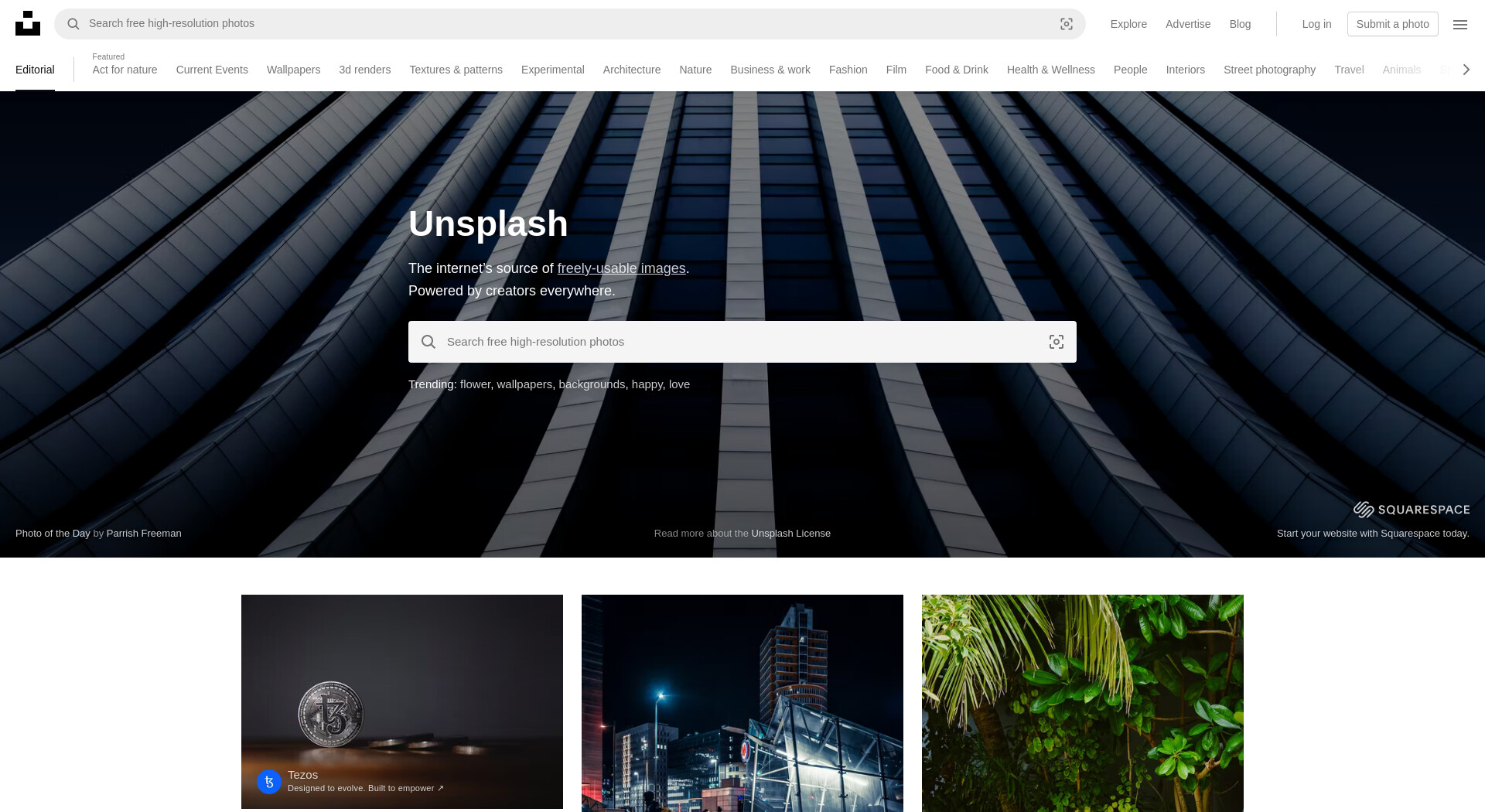The width and height of the screenshot is (1485, 812).
Task: Search trending term backgrounds
Action: click(x=592, y=384)
